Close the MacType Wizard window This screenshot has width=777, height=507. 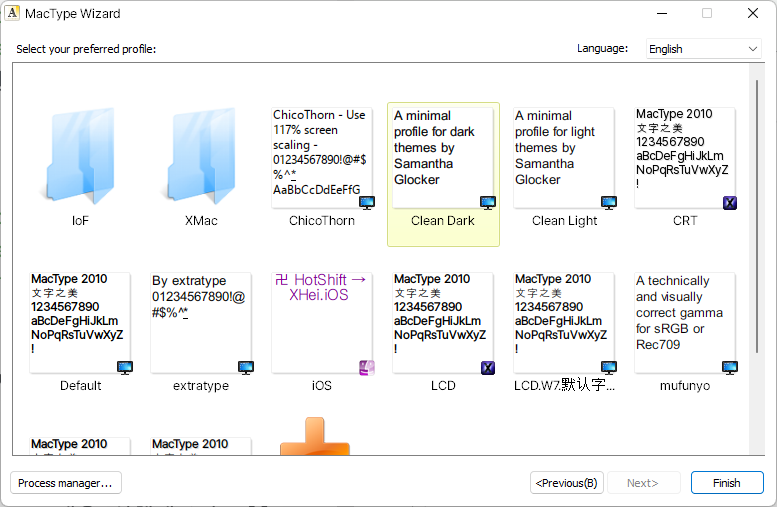pos(753,13)
